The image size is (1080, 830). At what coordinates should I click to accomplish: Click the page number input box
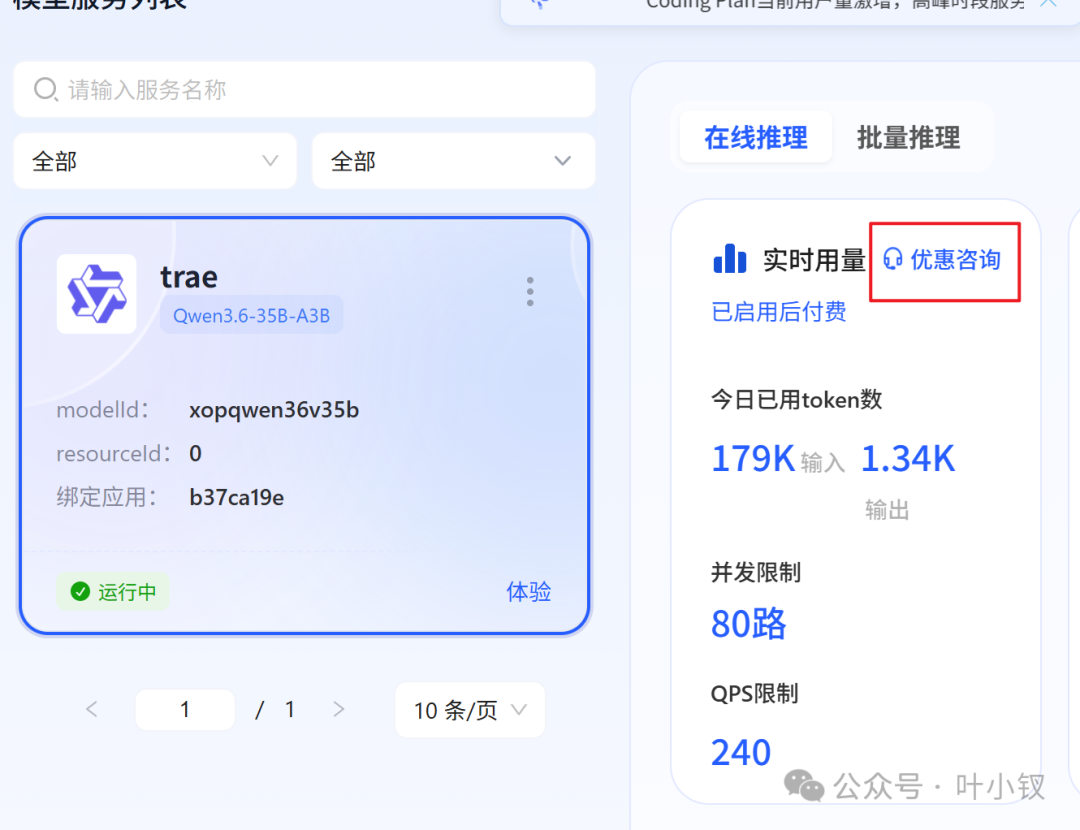pos(185,709)
